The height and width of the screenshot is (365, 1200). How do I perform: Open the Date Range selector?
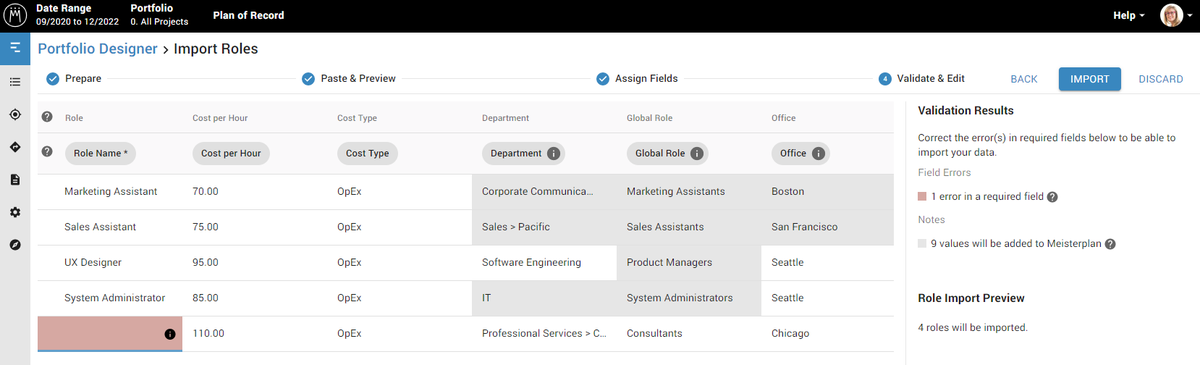click(76, 15)
